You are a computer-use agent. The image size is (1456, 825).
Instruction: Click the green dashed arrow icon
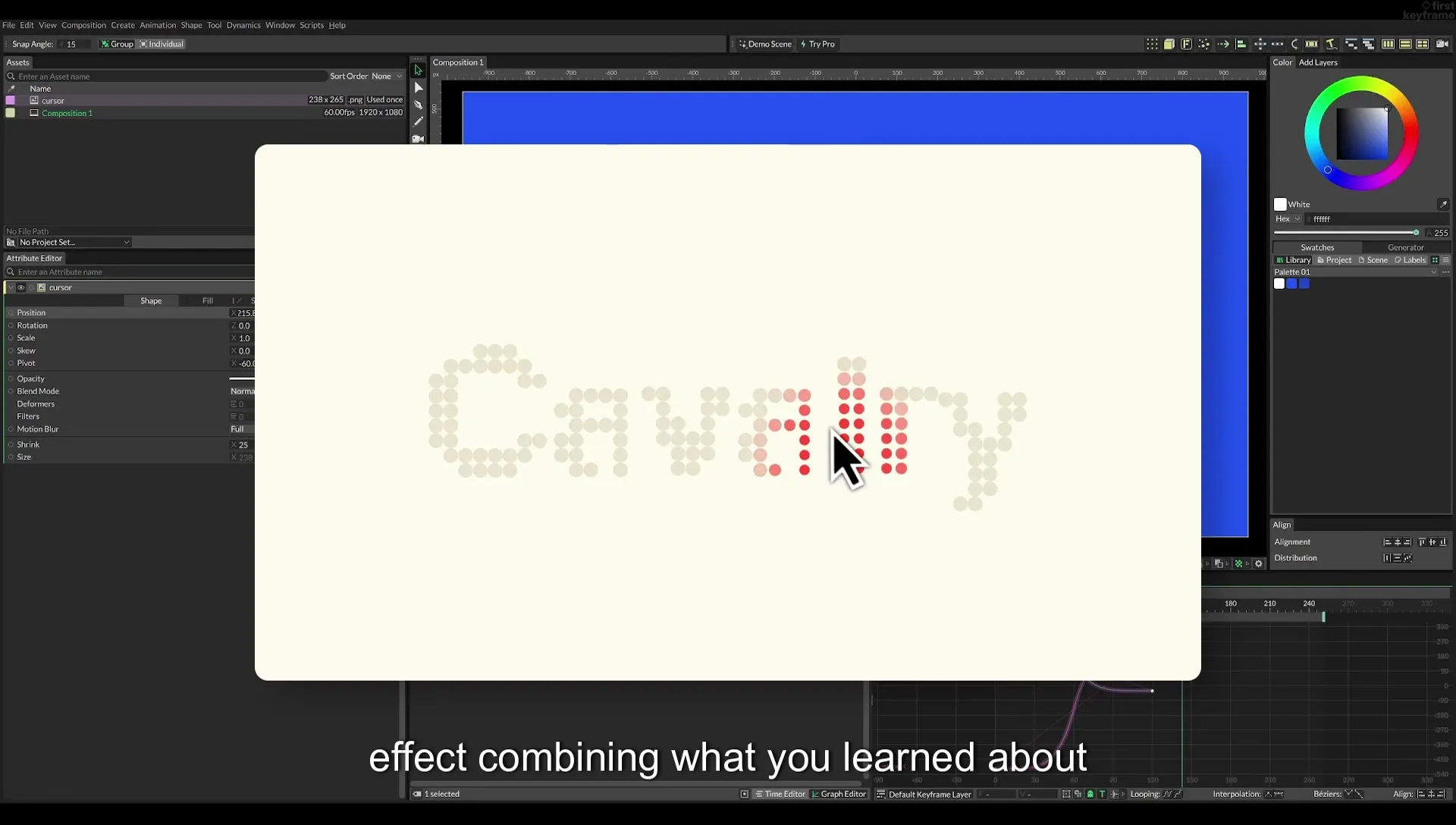click(x=1222, y=44)
